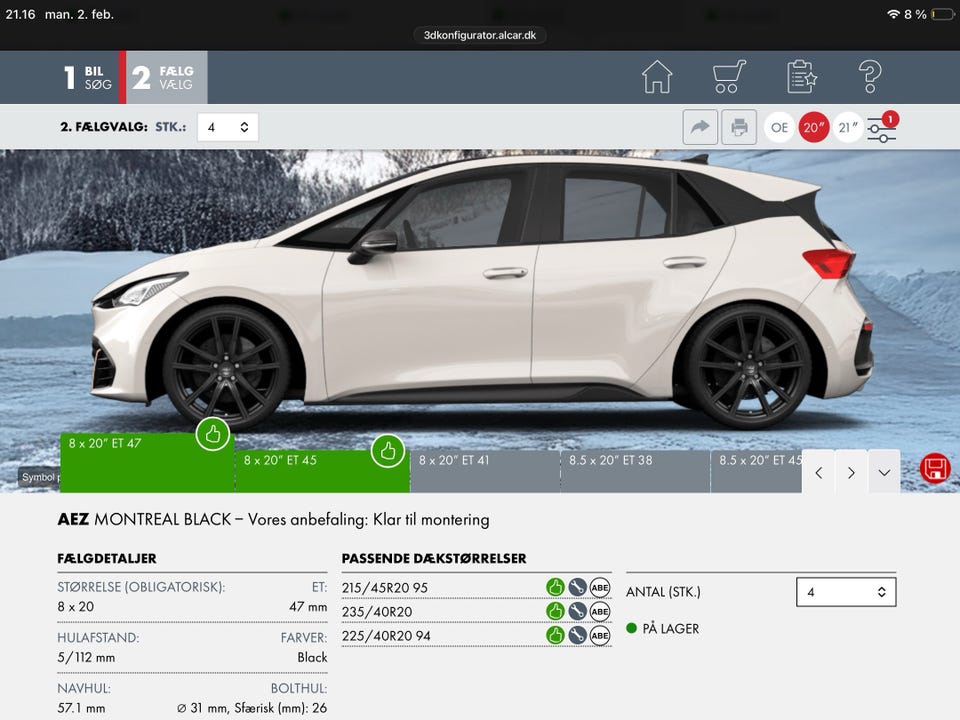This screenshot has width=960, height=720.
Task: Save configuration with red floppy disk icon
Action: coord(935,468)
